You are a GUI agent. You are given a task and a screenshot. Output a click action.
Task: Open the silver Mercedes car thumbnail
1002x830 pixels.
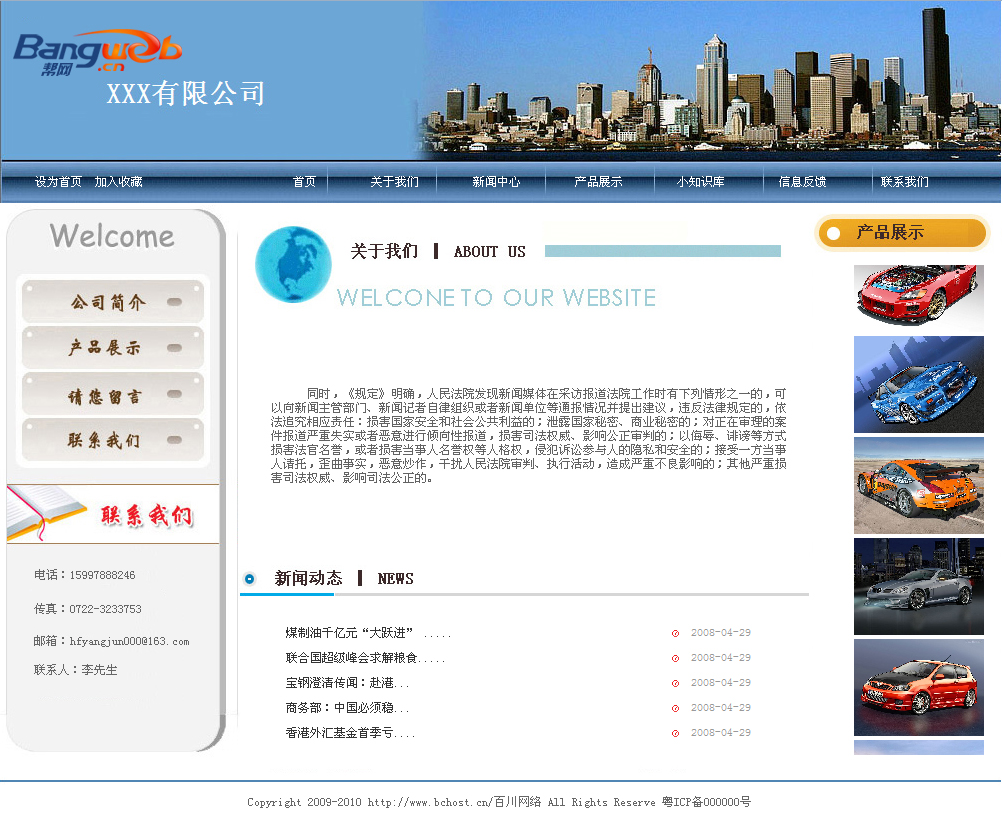(918, 586)
